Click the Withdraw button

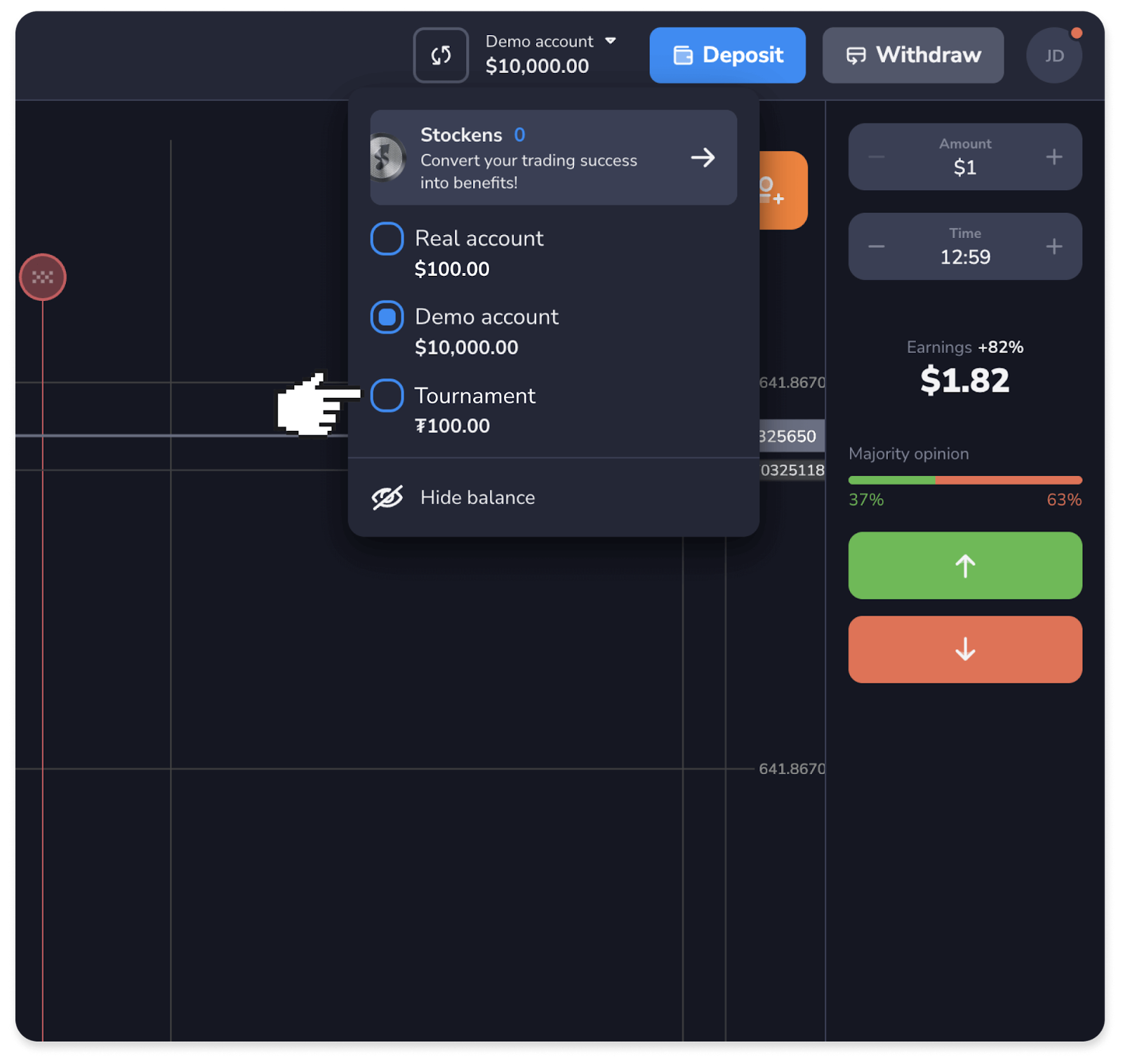pyautogui.click(x=912, y=55)
